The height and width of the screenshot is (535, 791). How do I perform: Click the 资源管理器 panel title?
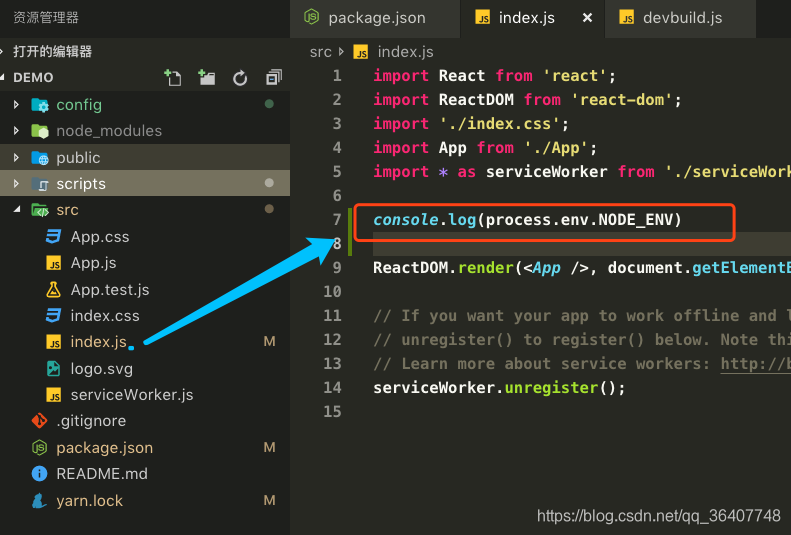click(46, 18)
